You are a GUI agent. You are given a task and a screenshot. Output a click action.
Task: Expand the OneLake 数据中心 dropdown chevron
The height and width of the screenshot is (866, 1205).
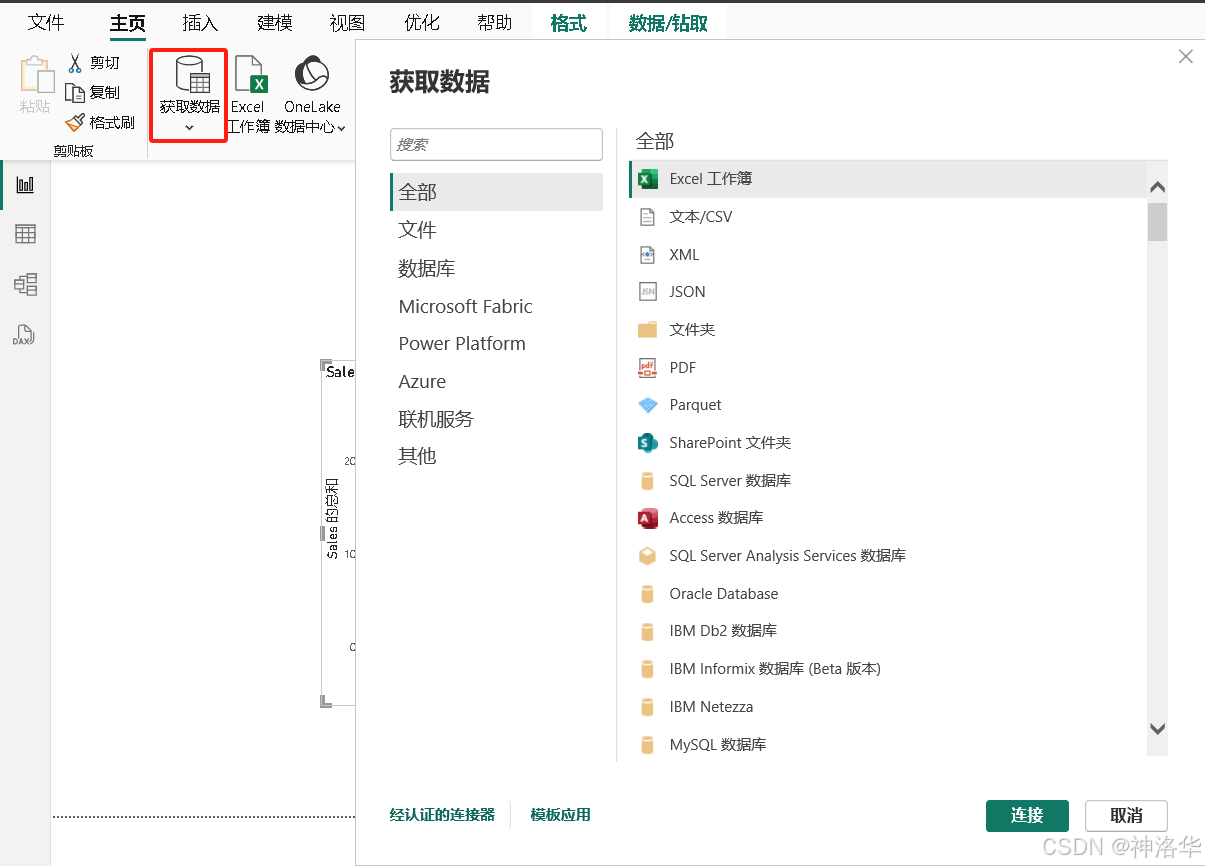click(x=341, y=128)
